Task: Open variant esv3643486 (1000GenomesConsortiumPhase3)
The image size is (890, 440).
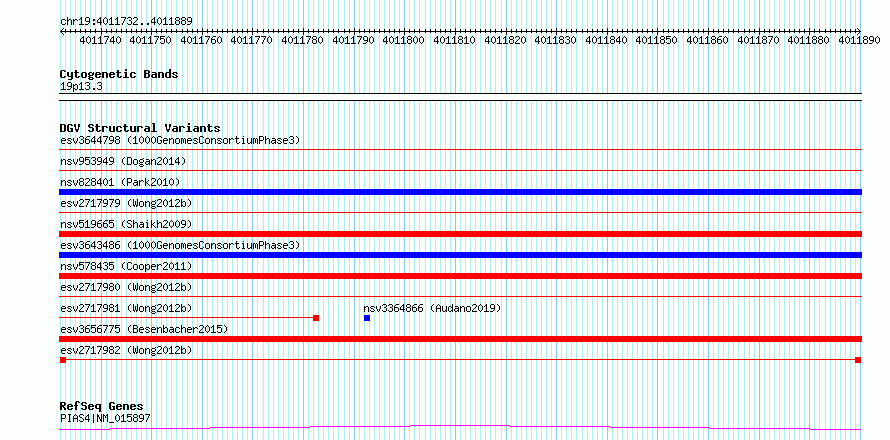Action: coord(180,245)
